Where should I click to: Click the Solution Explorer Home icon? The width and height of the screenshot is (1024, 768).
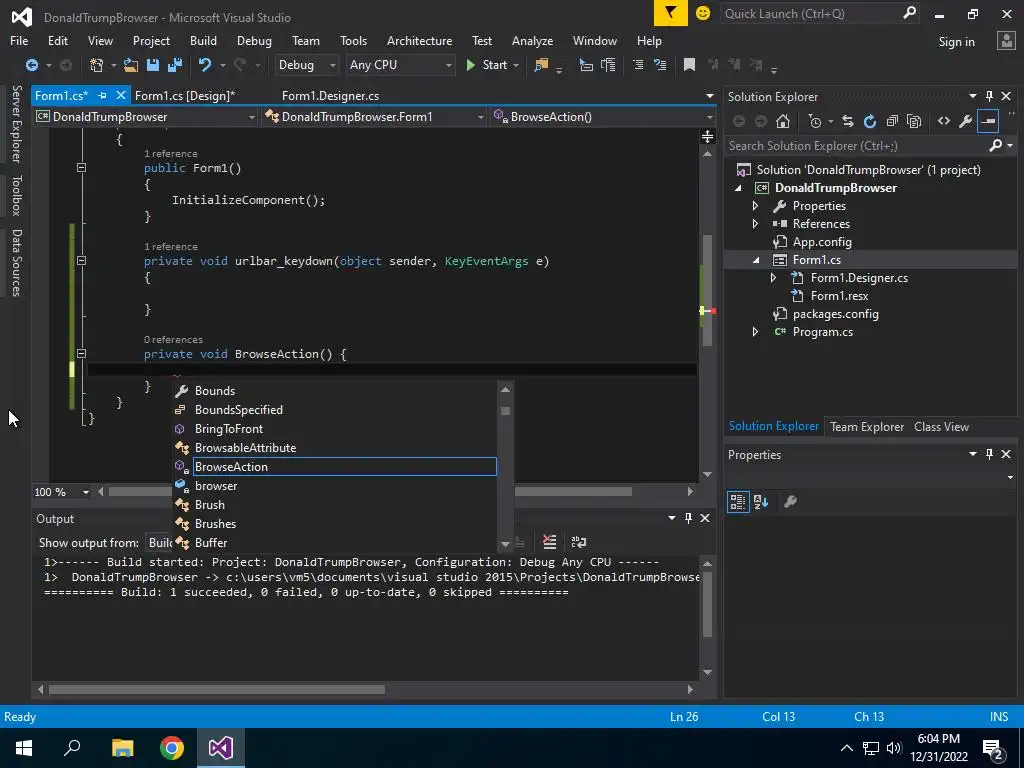[x=783, y=121]
